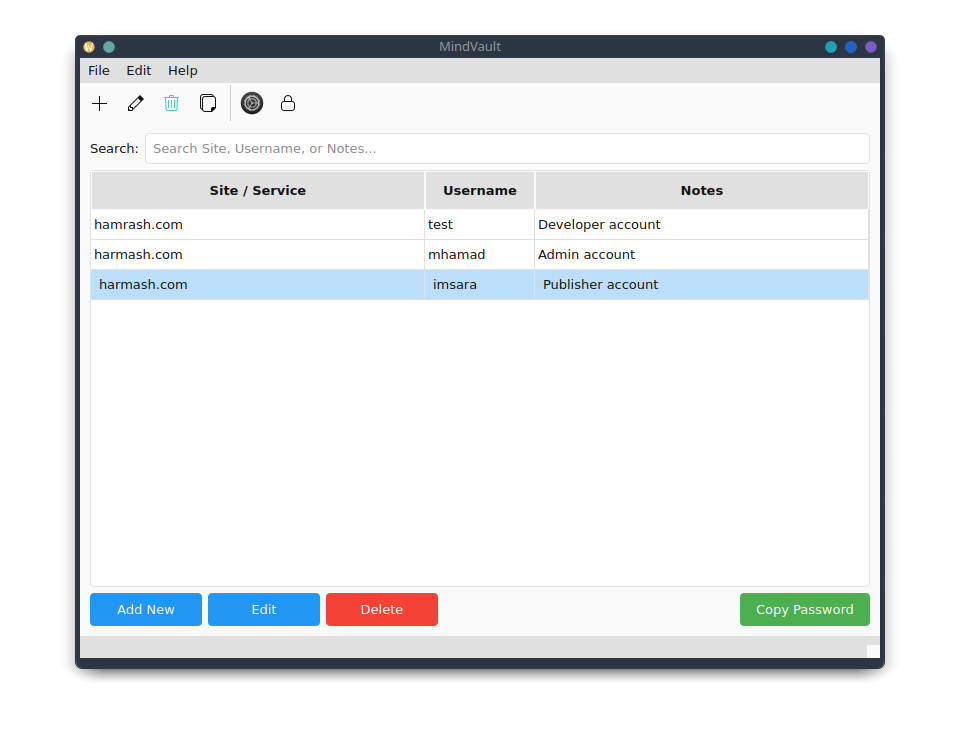Open settings via the dark gear icon
The image size is (960, 754).
tap(252, 103)
